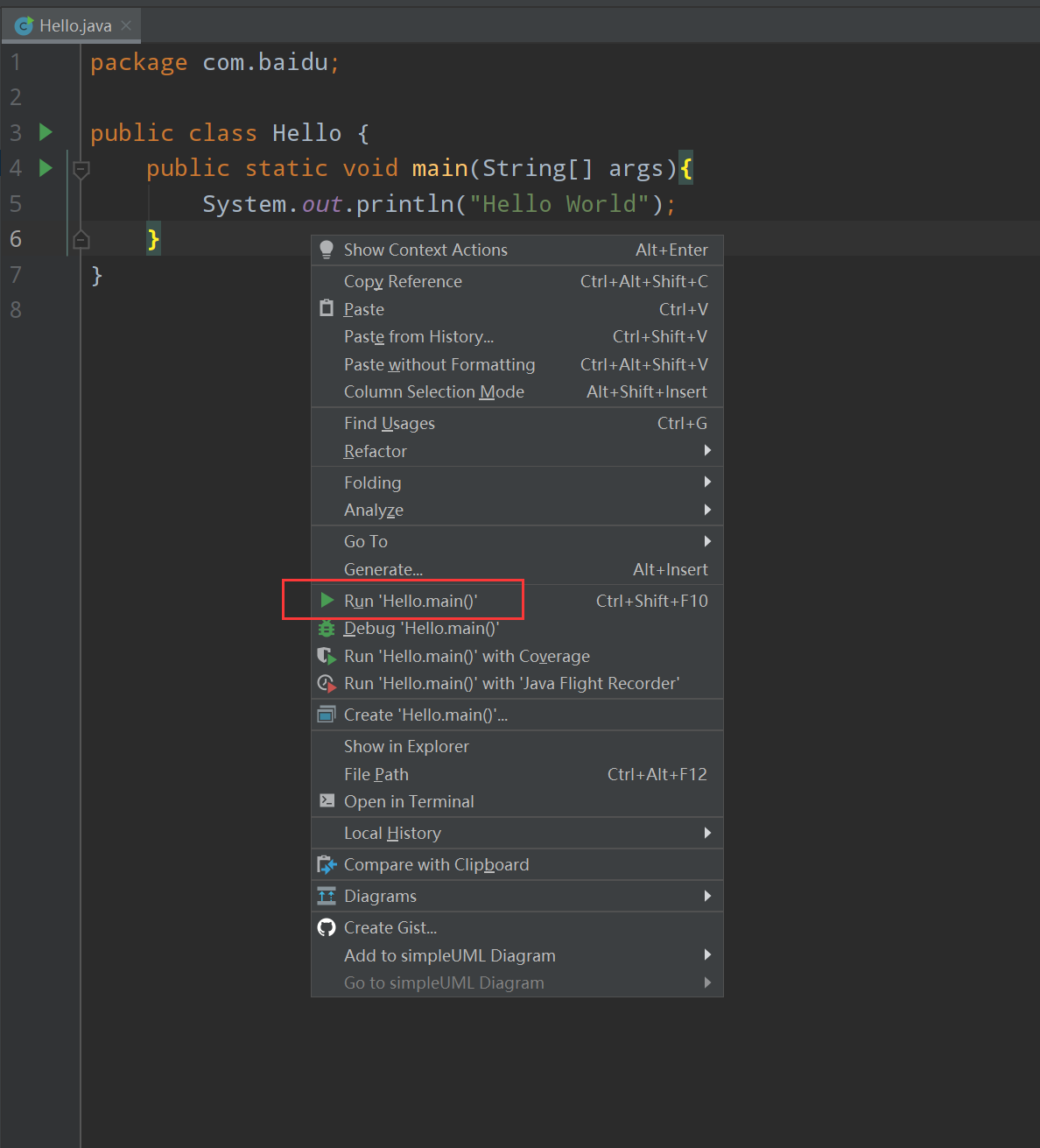This screenshot has width=1040, height=1148.
Task: Click the run configuration icon beside Create
Action: [x=327, y=714]
